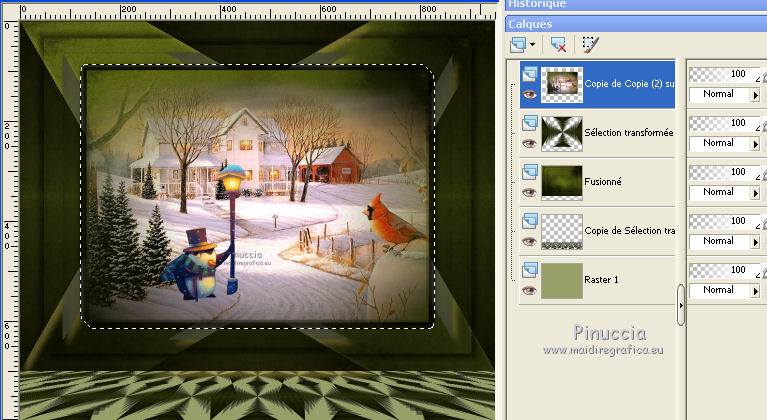Toggle visibility of Copie de Sélection layer

coord(529,242)
